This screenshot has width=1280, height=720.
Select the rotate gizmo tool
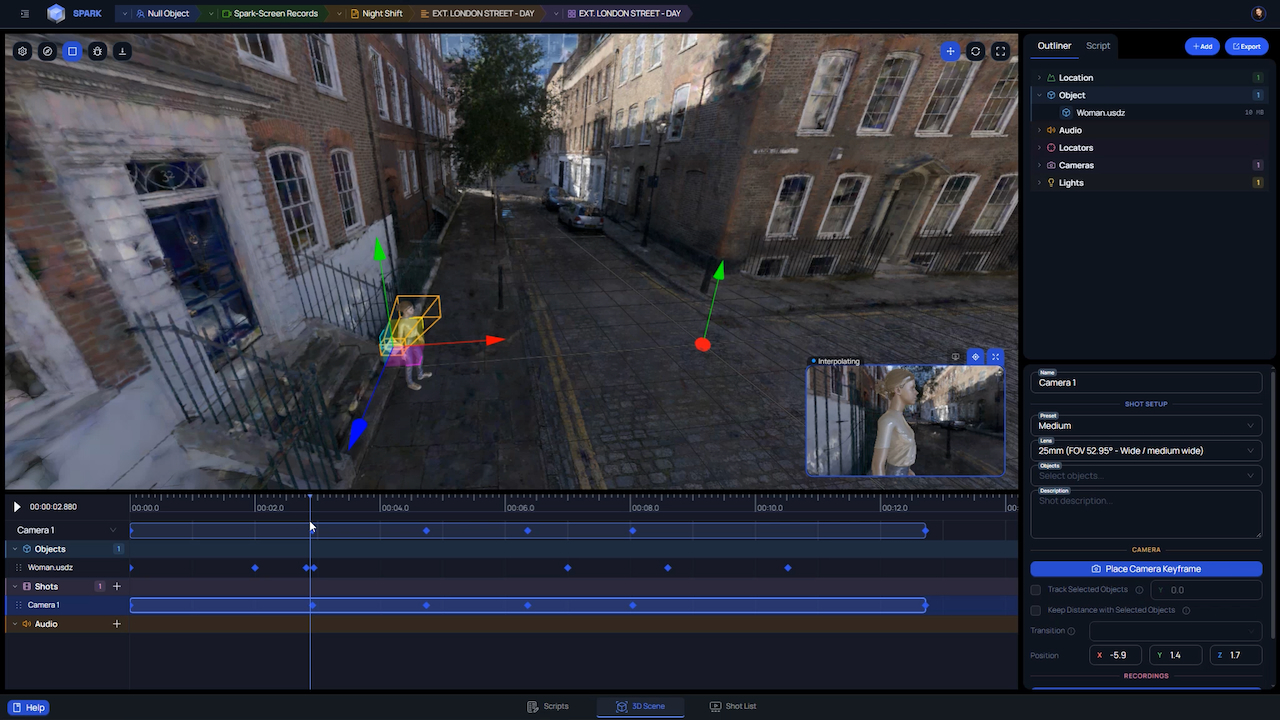[975, 51]
